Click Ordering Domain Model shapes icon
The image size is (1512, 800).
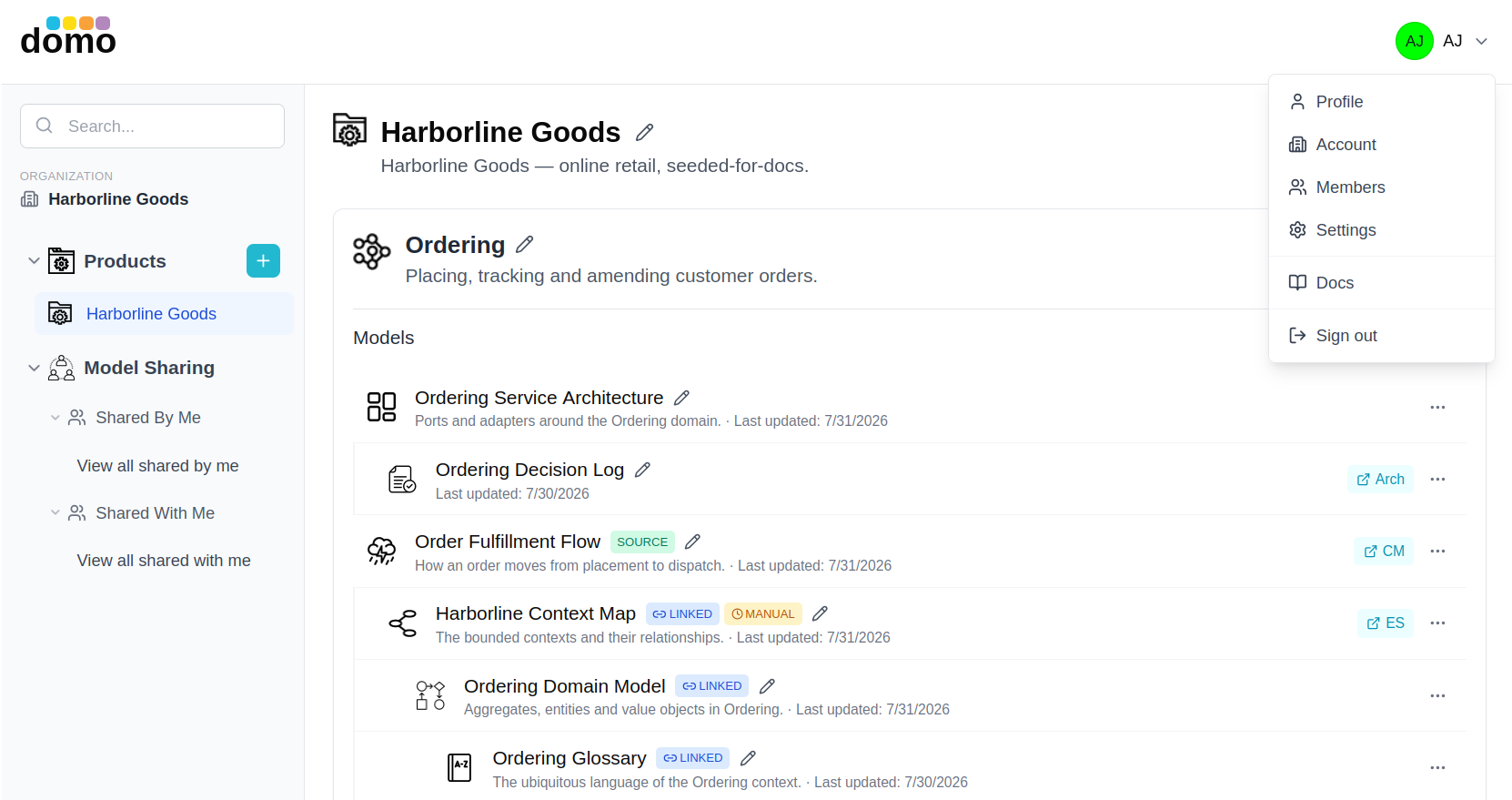point(430,695)
